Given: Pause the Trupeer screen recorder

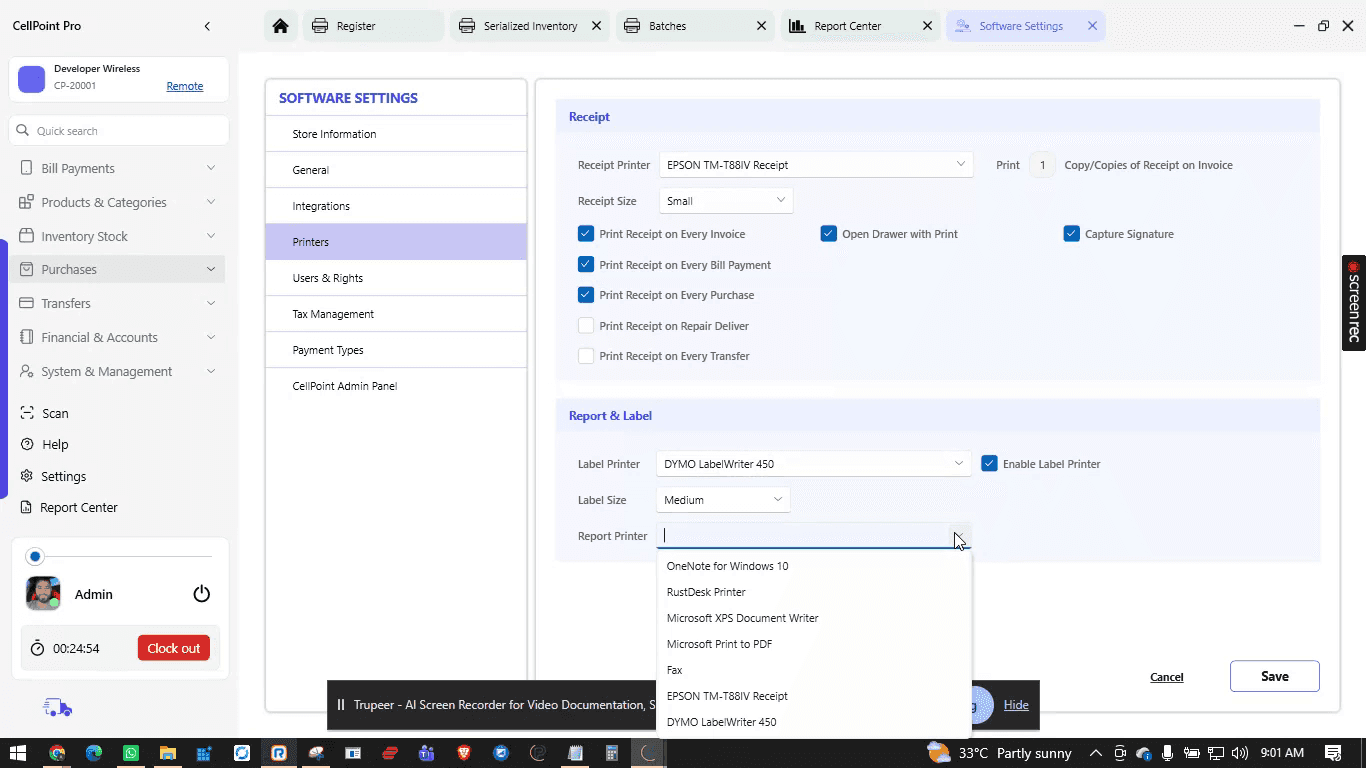Looking at the screenshot, I should [x=340, y=705].
